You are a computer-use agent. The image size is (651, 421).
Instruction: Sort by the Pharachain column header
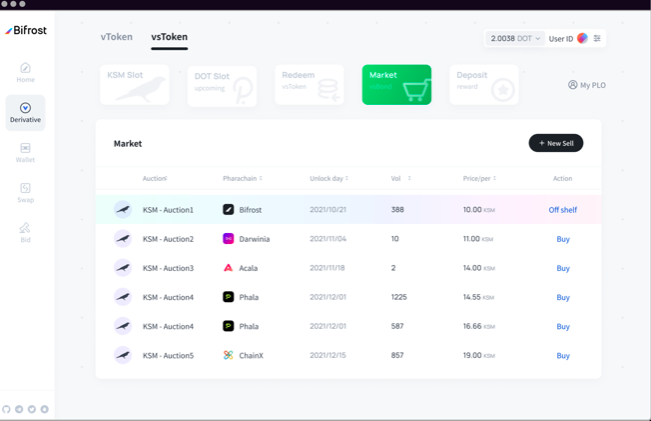click(242, 178)
